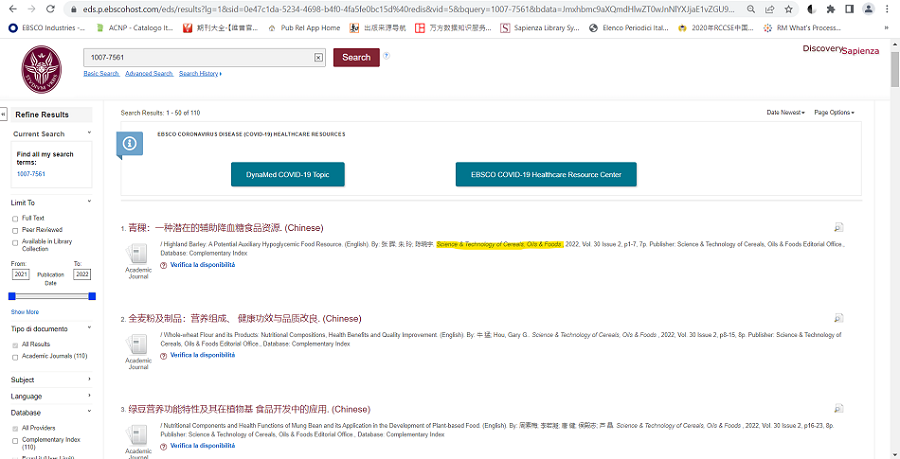Image resolution: width=900 pixels, height=459 pixels.
Task: Click the maroon Search button
Action: [356, 58]
